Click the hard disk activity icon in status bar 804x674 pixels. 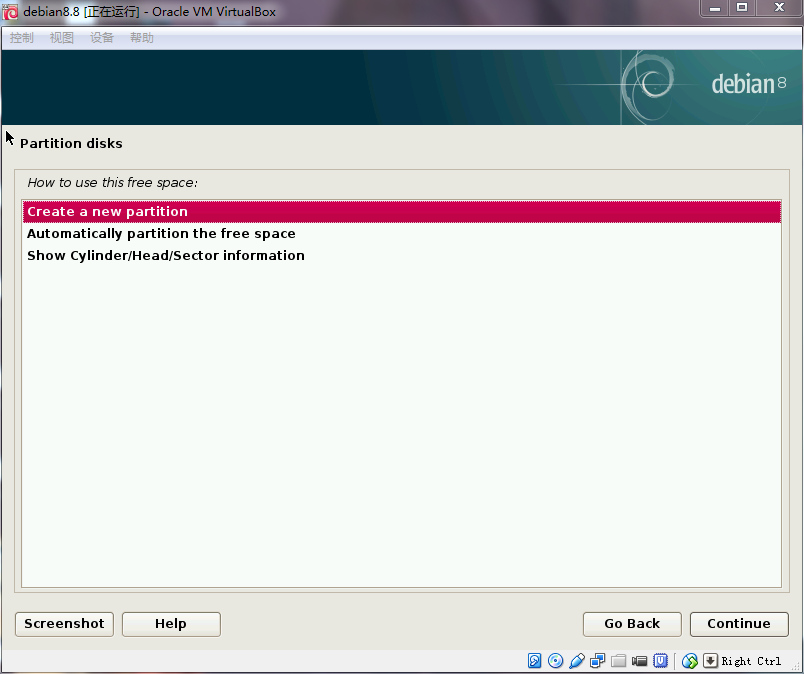coord(535,661)
